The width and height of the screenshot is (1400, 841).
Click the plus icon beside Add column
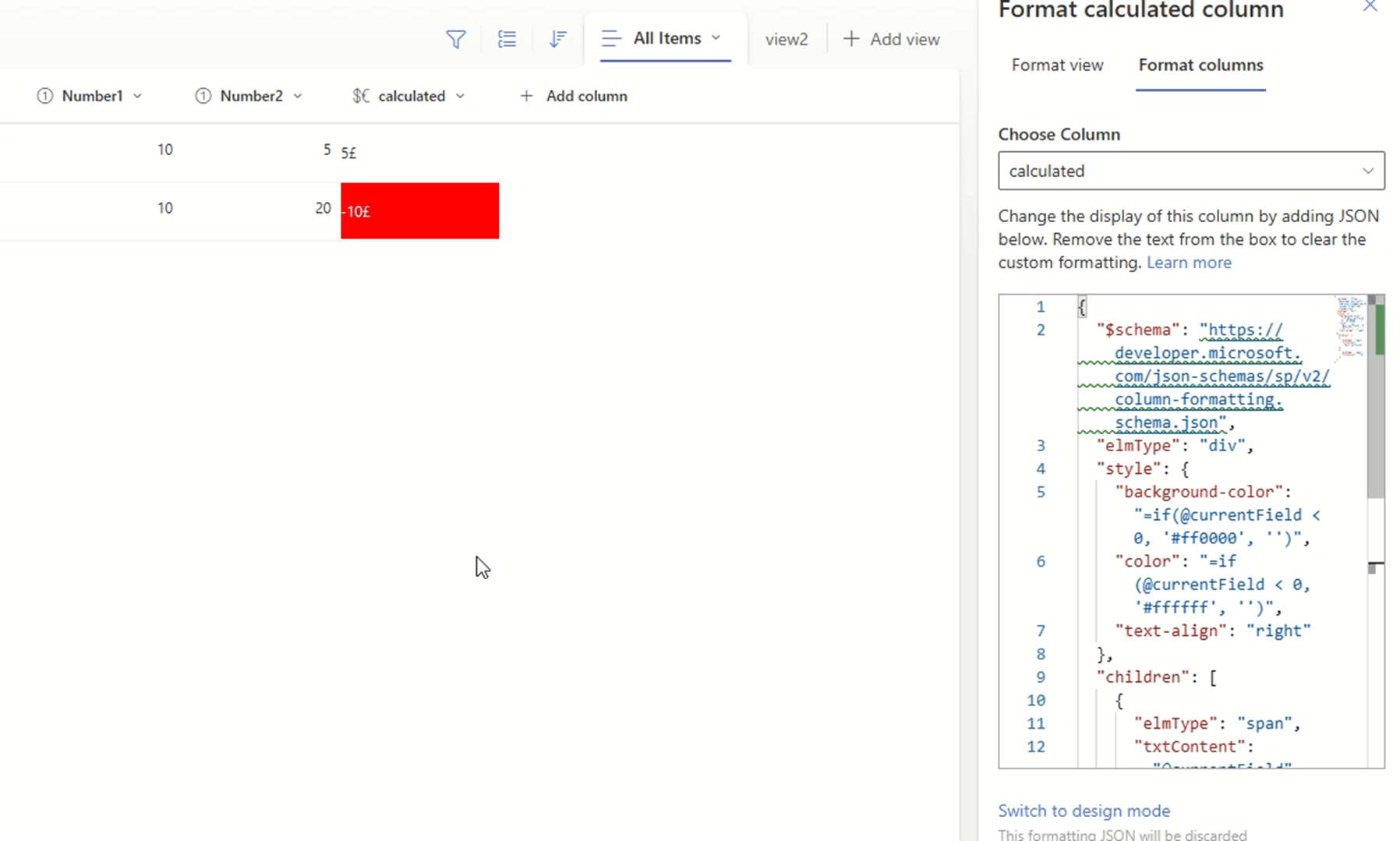pos(527,96)
